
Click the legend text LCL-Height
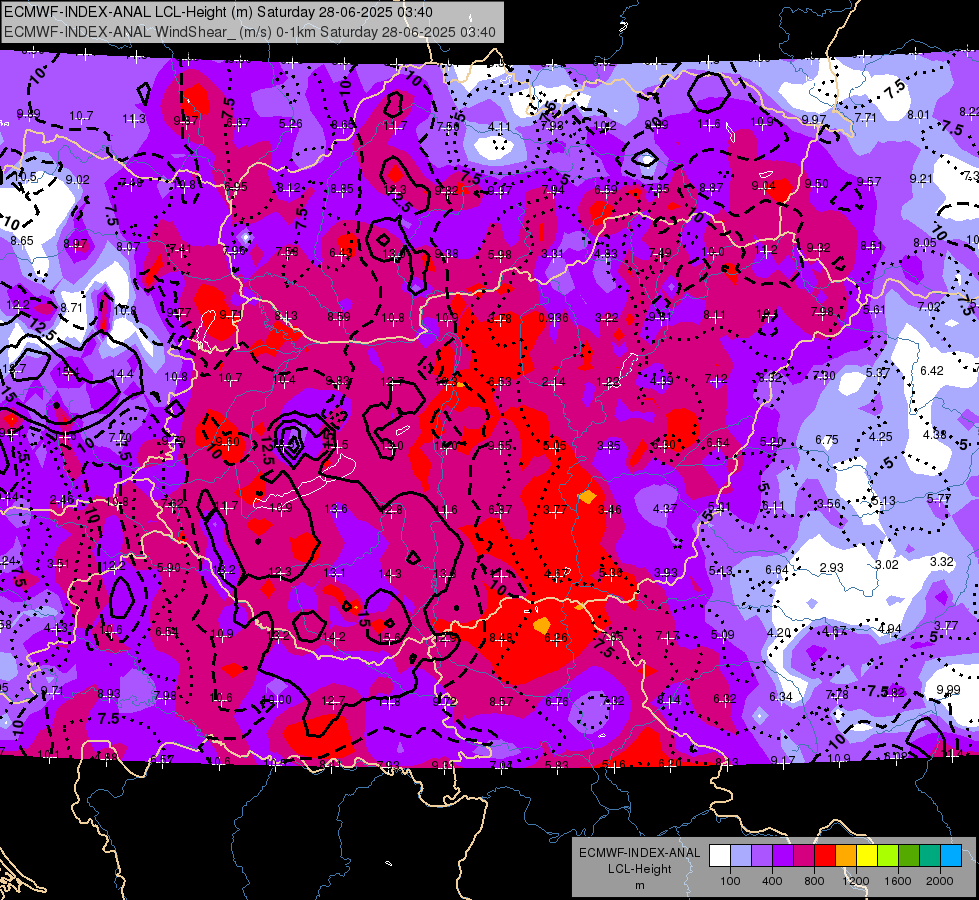click(x=639, y=869)
